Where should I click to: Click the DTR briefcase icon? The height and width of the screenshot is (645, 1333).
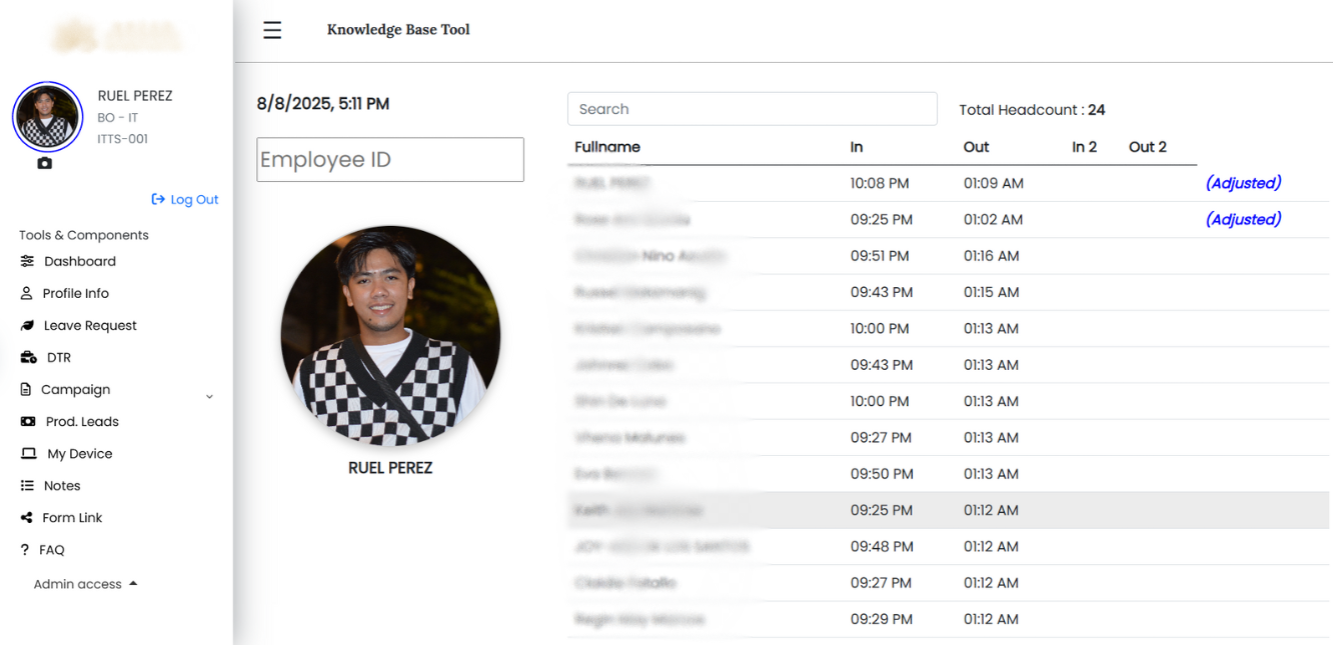pos(28,357)
